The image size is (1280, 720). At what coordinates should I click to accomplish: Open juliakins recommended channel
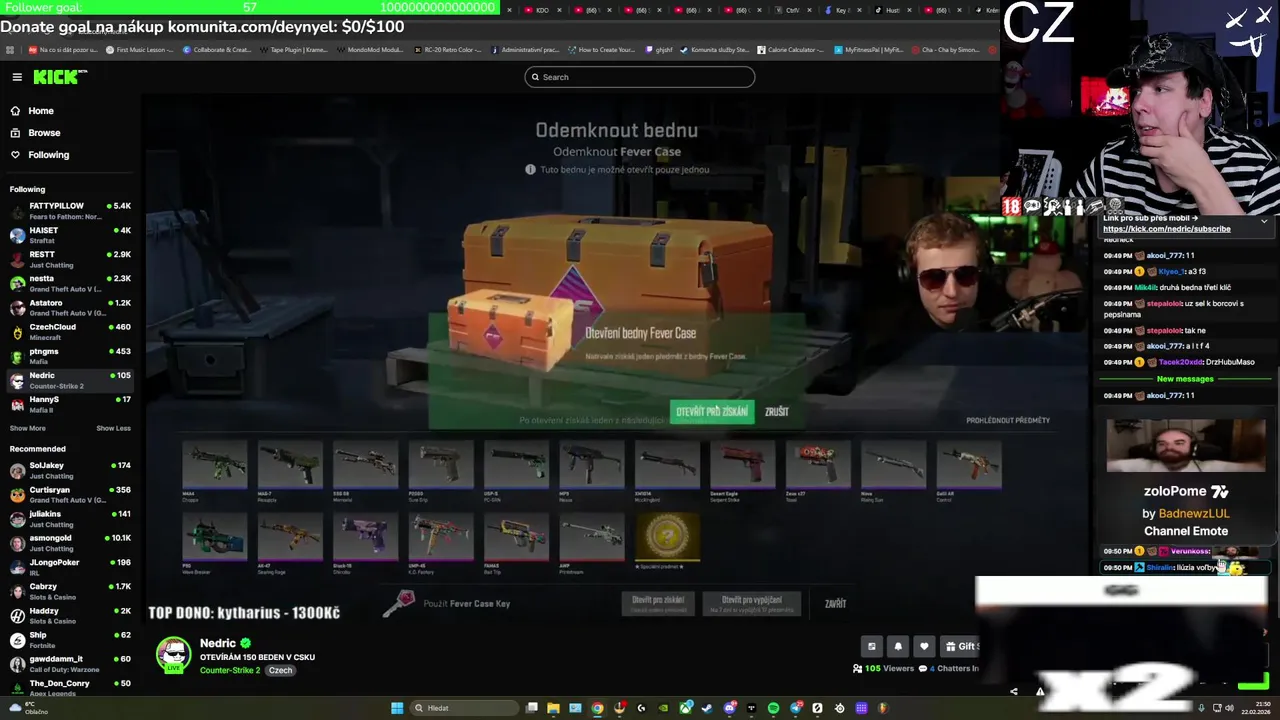[70, 519]
